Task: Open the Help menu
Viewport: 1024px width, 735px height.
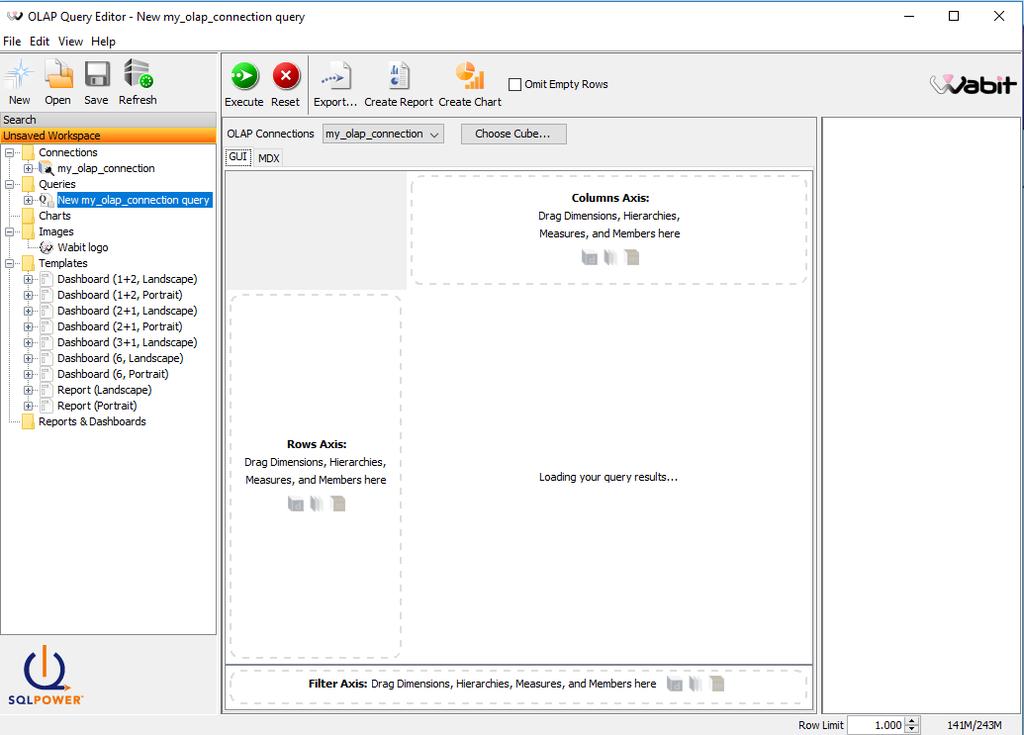Action: (103, 41)
